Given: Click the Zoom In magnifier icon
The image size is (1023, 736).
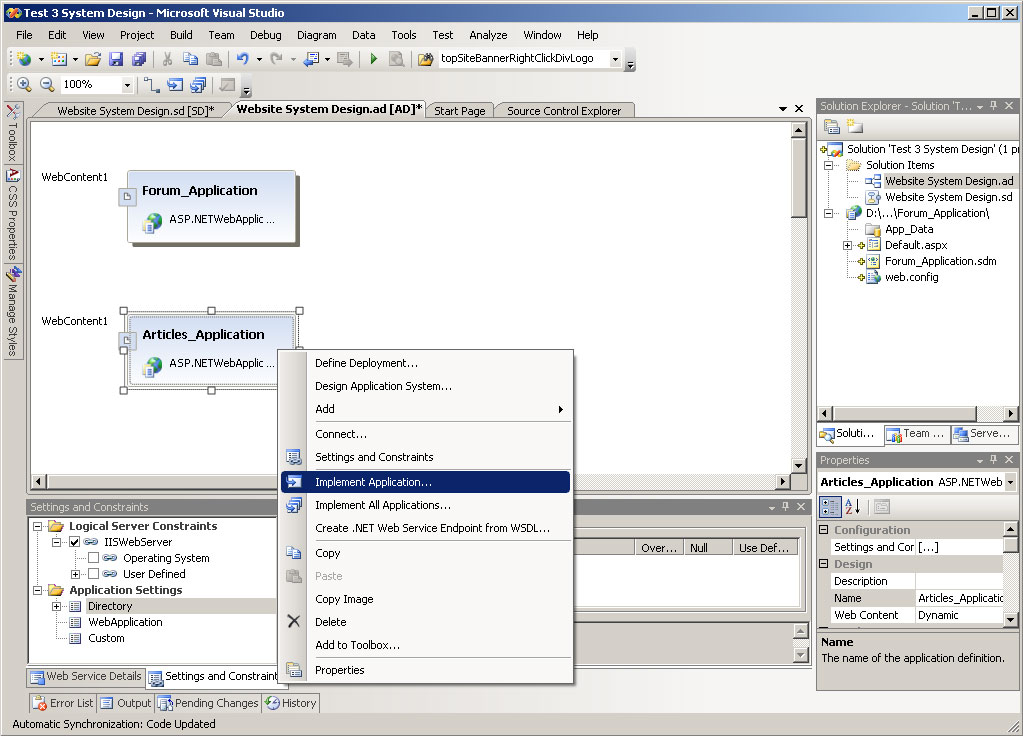Looking at the screenshot, I should point(24,85).
